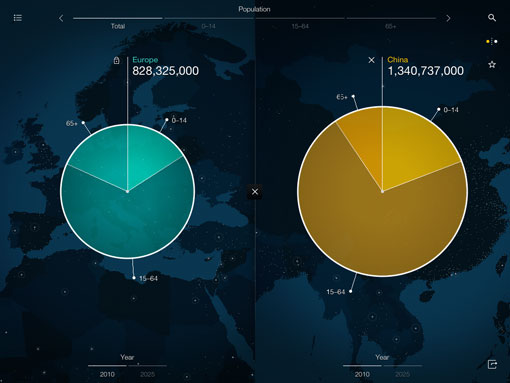Select China's 0–14 pie label
The height and width of the screenshot is (383, 510).
coord(451,110)
